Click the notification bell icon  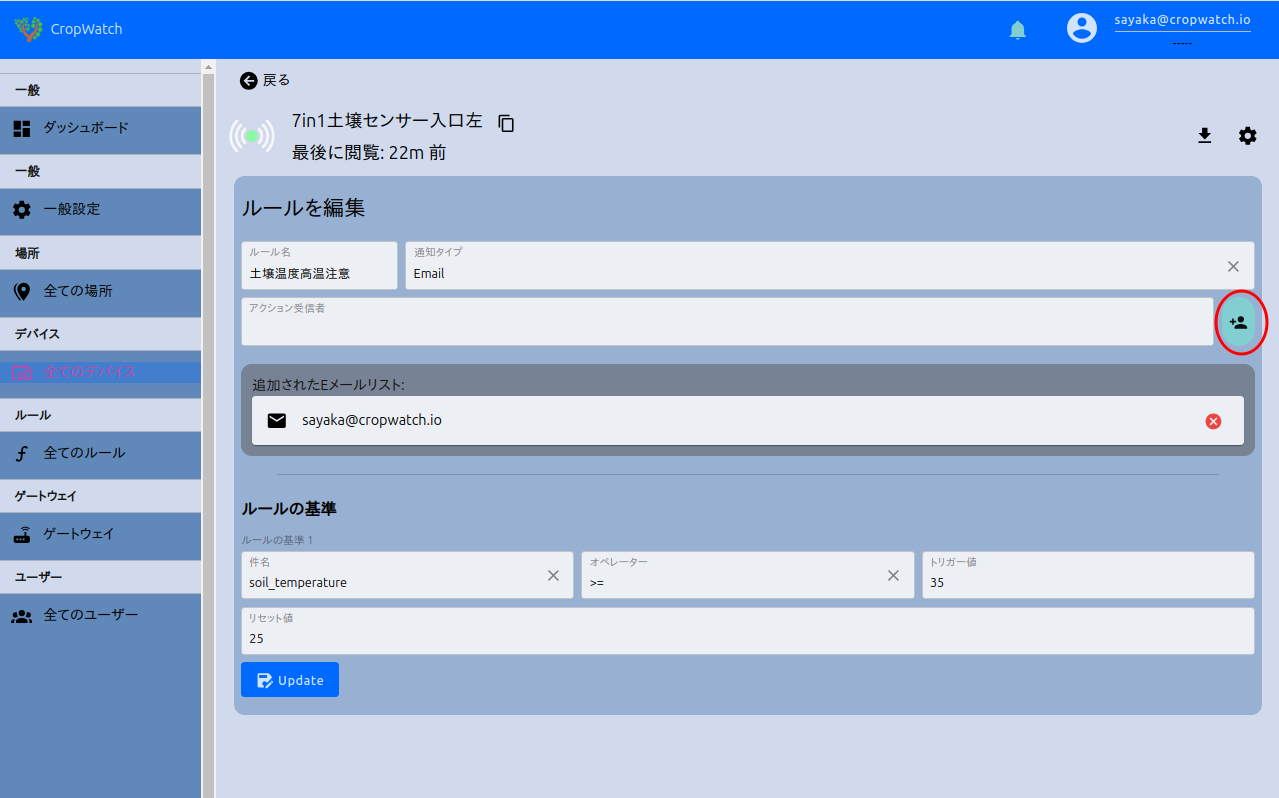pos(1017,30)
